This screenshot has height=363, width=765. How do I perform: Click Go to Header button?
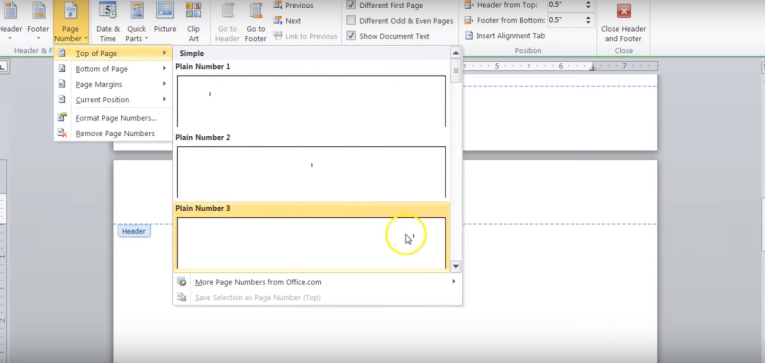click(x=227, y=21)
